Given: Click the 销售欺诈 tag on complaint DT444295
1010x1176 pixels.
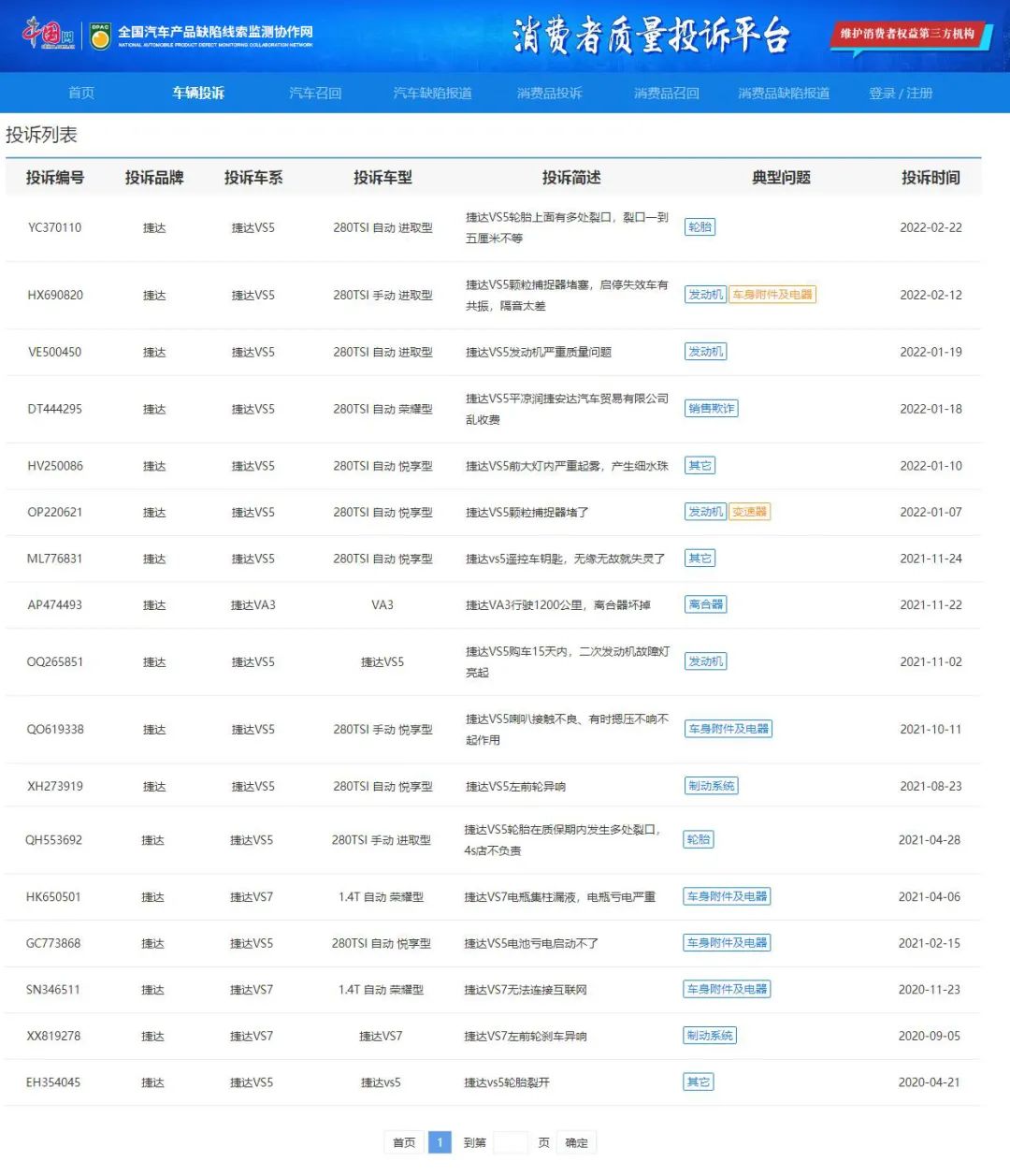Looking at the screenshot, I should [712, 408].
